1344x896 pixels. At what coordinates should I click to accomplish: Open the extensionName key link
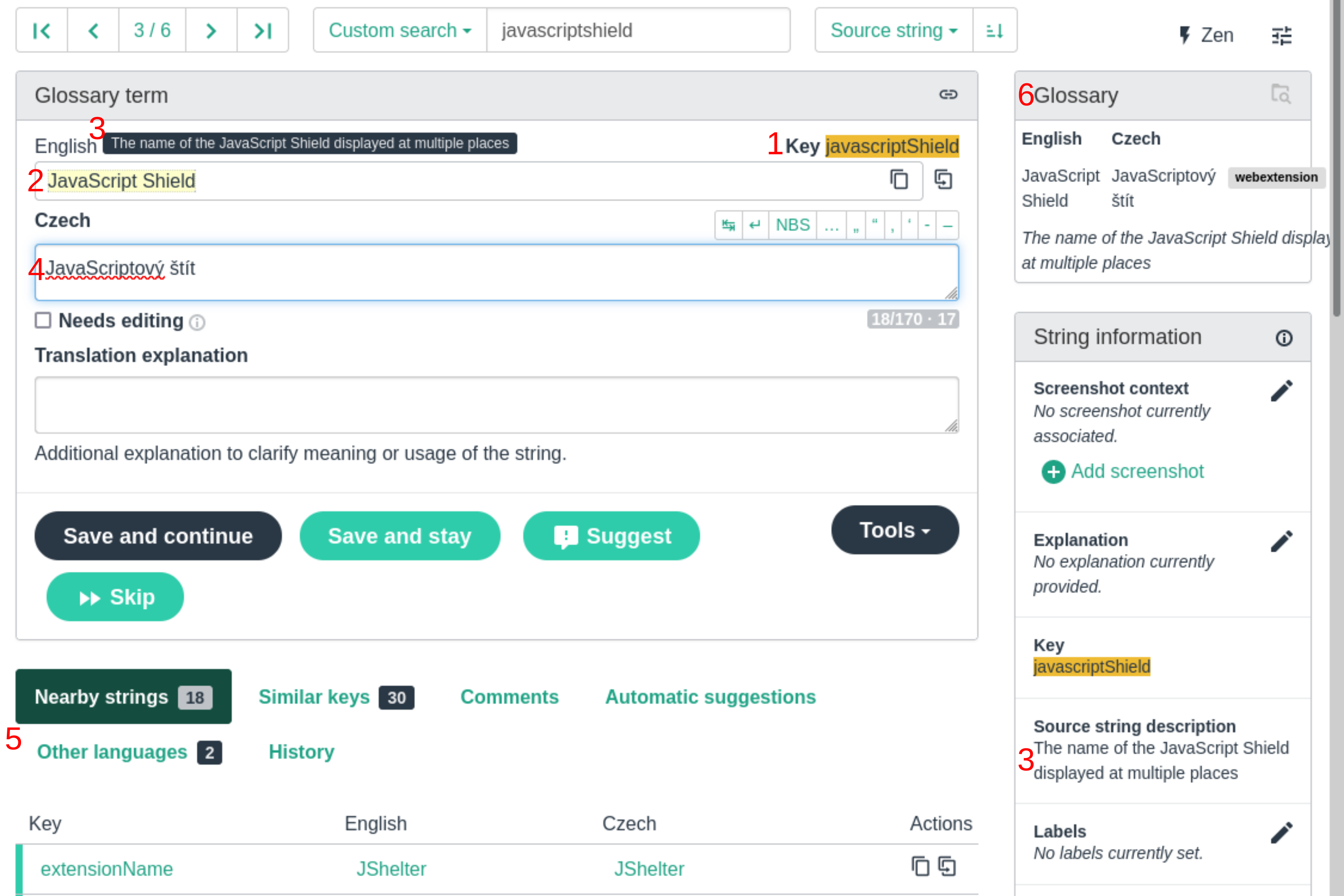pyautogui.click(x=107, y=869)
